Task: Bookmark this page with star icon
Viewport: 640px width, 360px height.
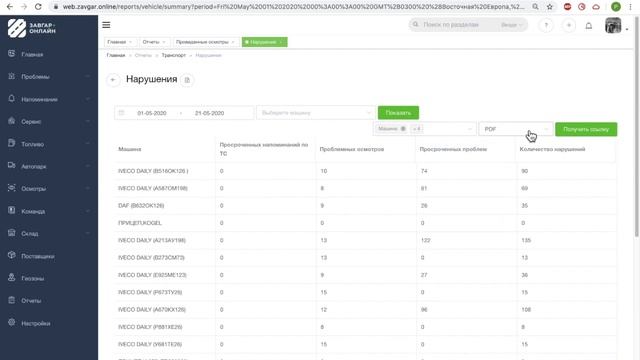Action: click(549, 7)
